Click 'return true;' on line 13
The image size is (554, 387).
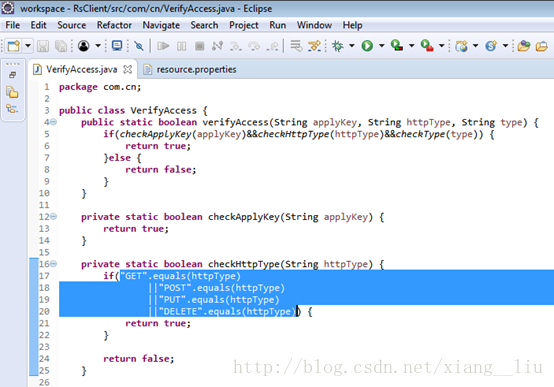(x=136, y=228)
